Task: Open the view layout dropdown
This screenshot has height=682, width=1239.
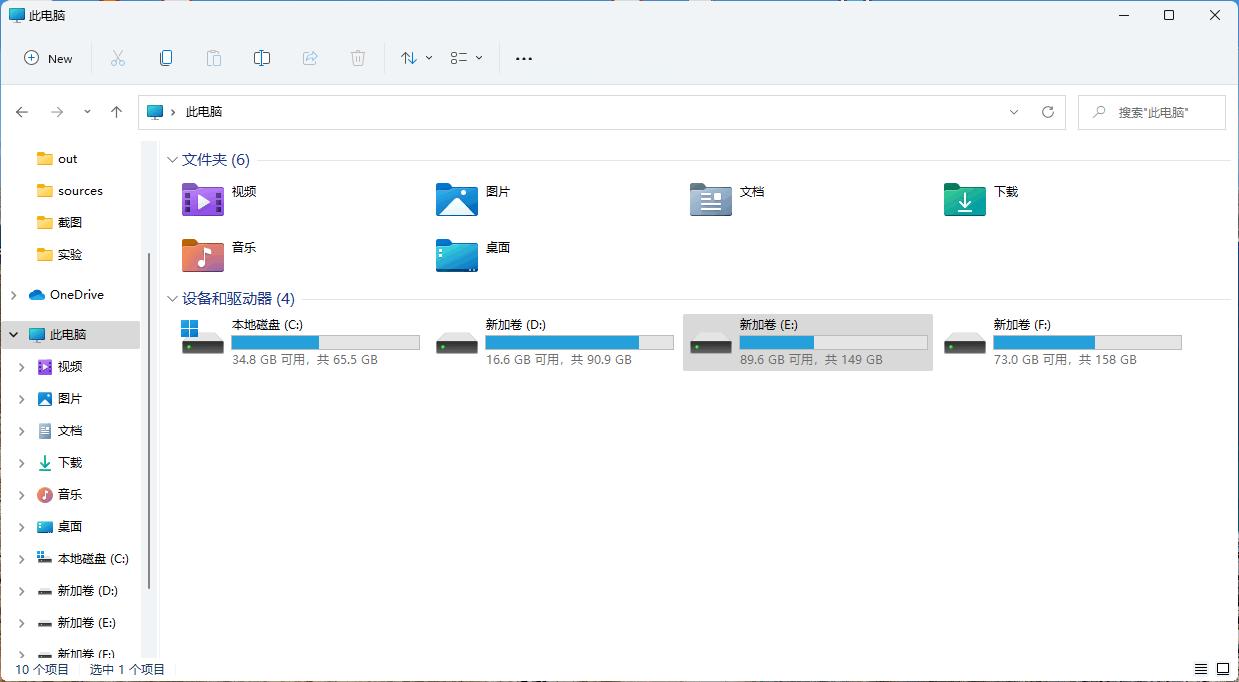Action: coord(465,58)
